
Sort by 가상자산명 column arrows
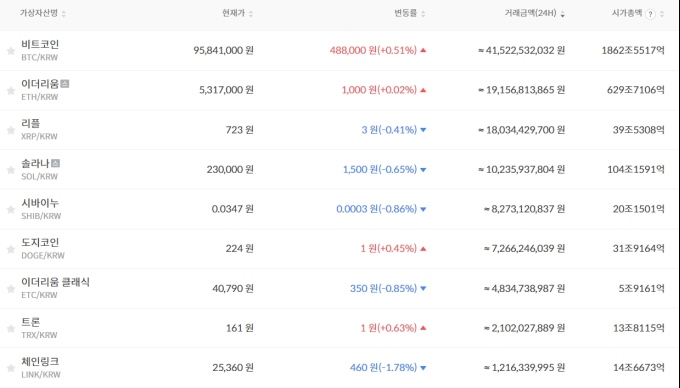click(64, 14)
